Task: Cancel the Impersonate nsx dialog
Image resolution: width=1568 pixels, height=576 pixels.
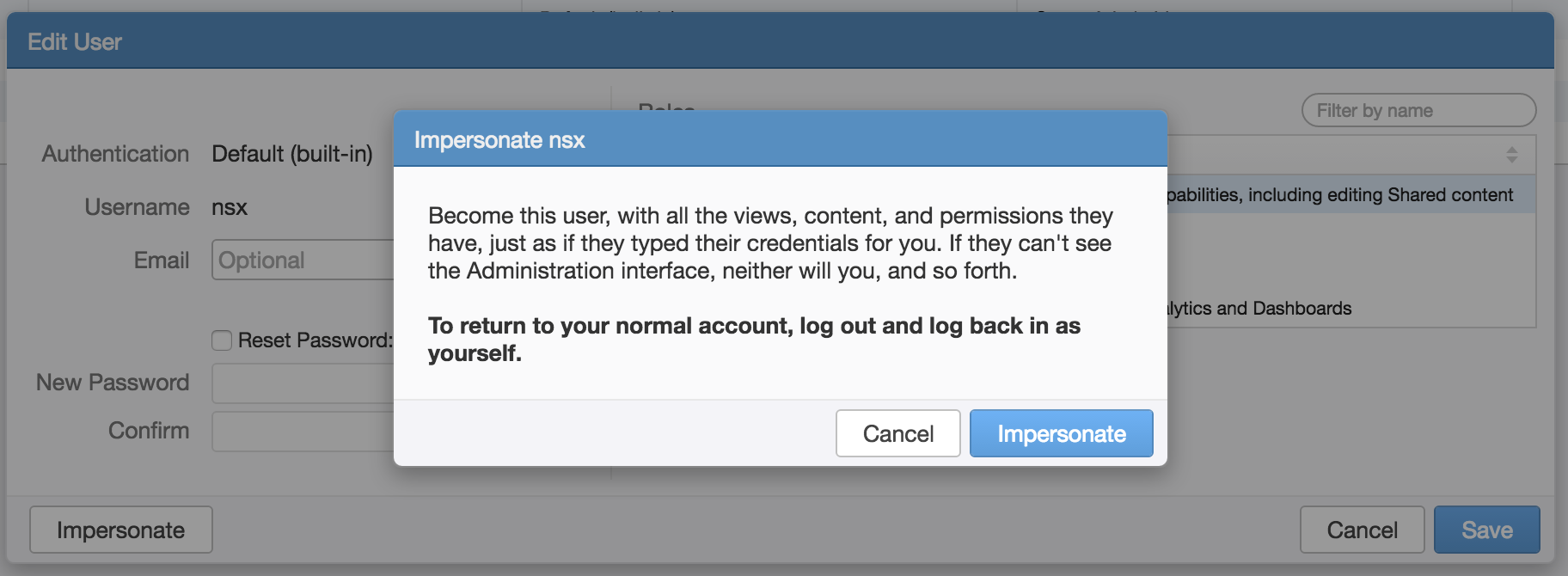Action: [x=897, y=433]
